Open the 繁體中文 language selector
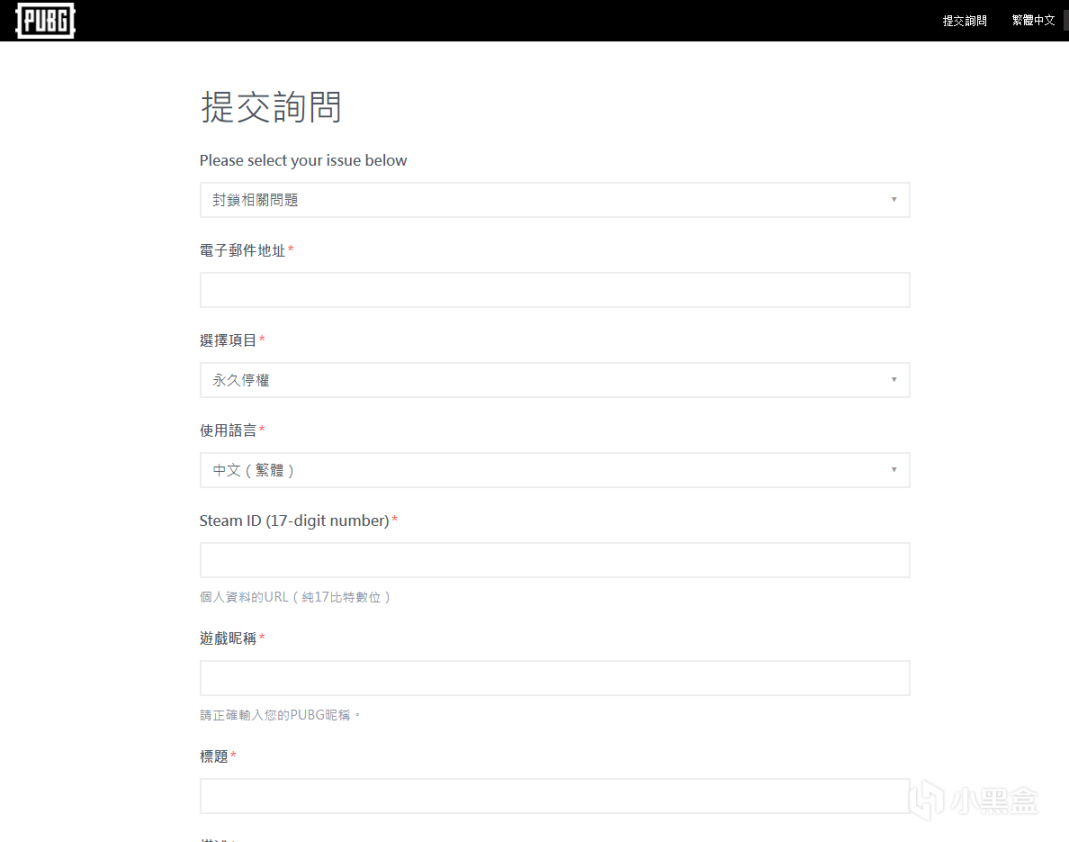 [x=1033, y=20]
